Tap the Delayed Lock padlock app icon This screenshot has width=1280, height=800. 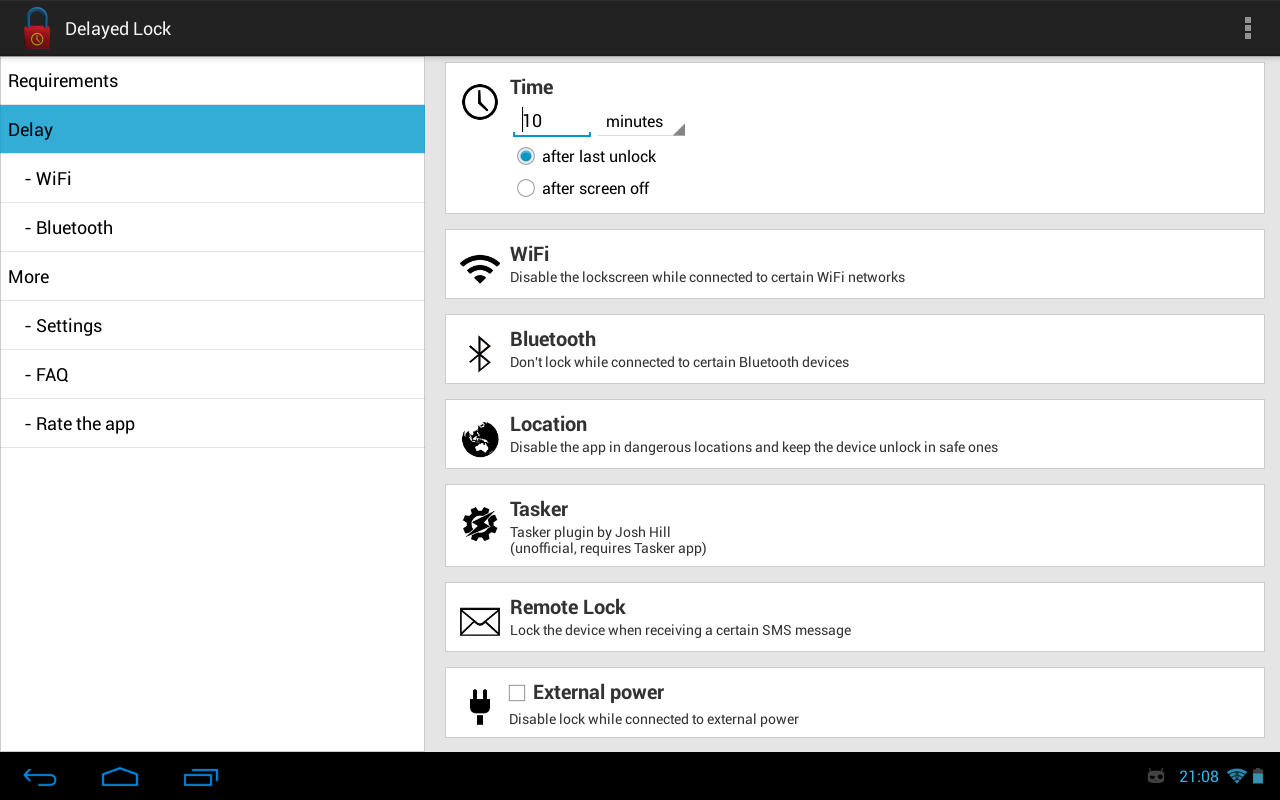37,28
